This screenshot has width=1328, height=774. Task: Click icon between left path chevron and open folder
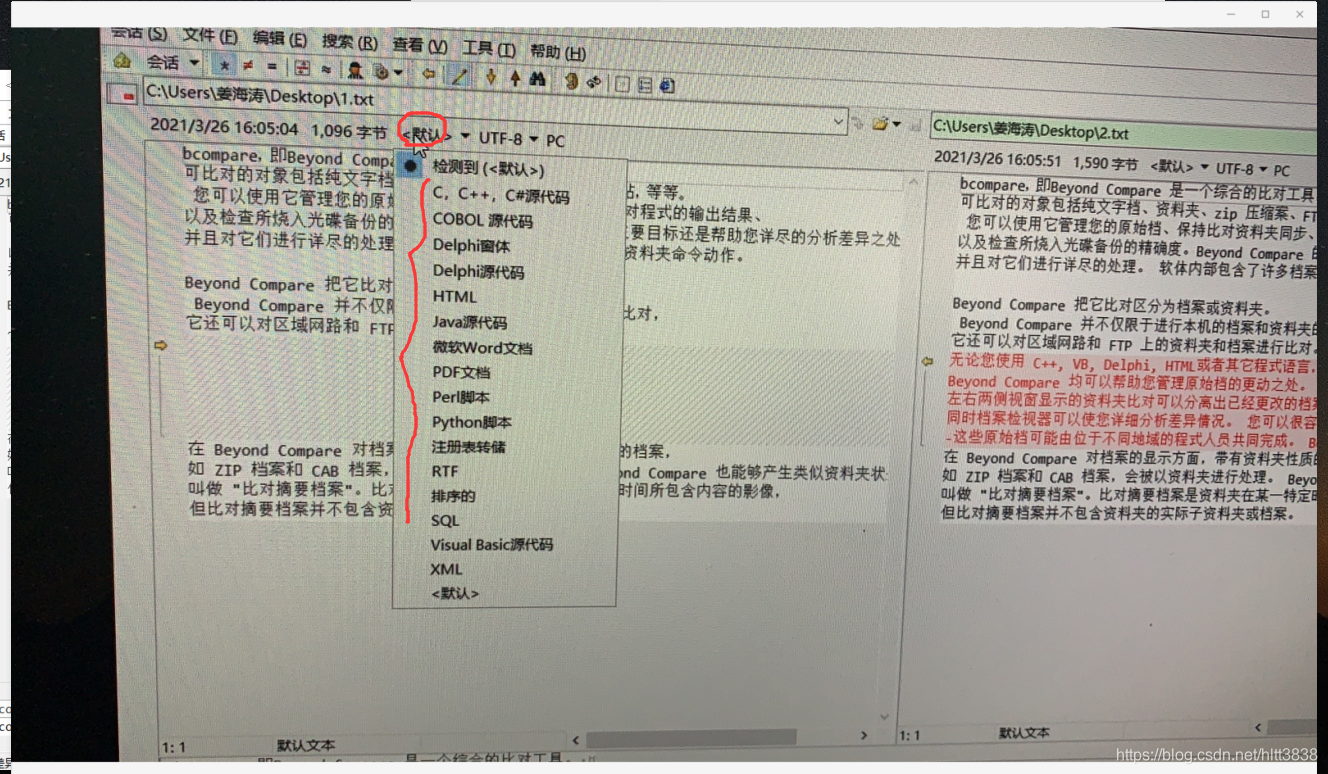857,123
